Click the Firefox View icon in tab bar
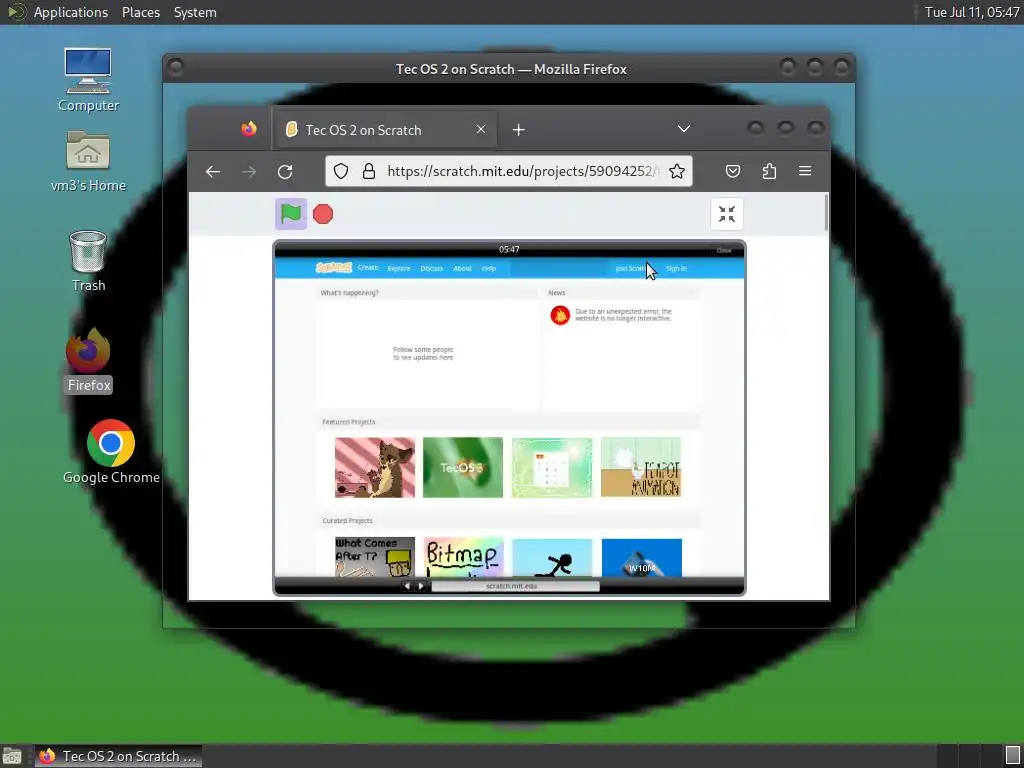The width and height of the screenshot is (1024, 768). tap(249, 129)
